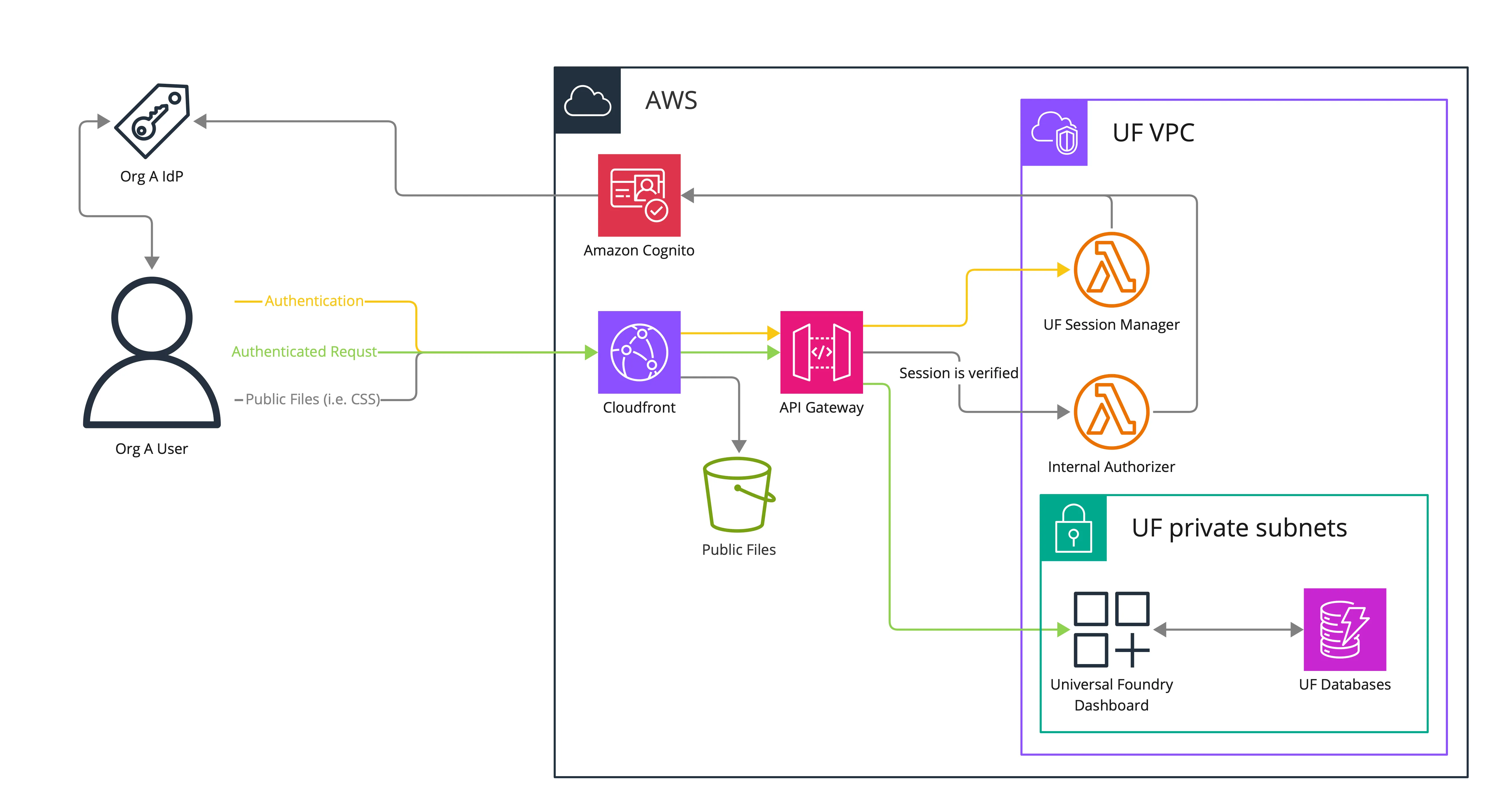Image resolution: width=1509 pixels, height=812 pixels.
Task: Select the 'API Gateway' caption text
Action: (x=821, y=408)
